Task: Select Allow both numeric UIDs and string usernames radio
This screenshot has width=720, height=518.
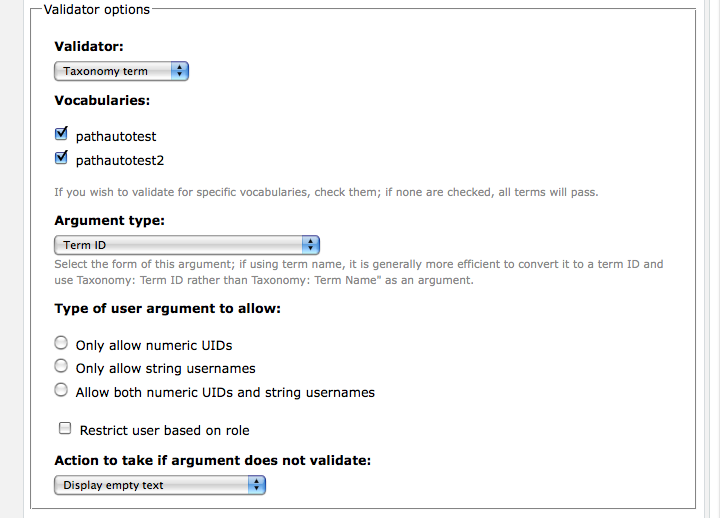Action: tap(61, 390)
